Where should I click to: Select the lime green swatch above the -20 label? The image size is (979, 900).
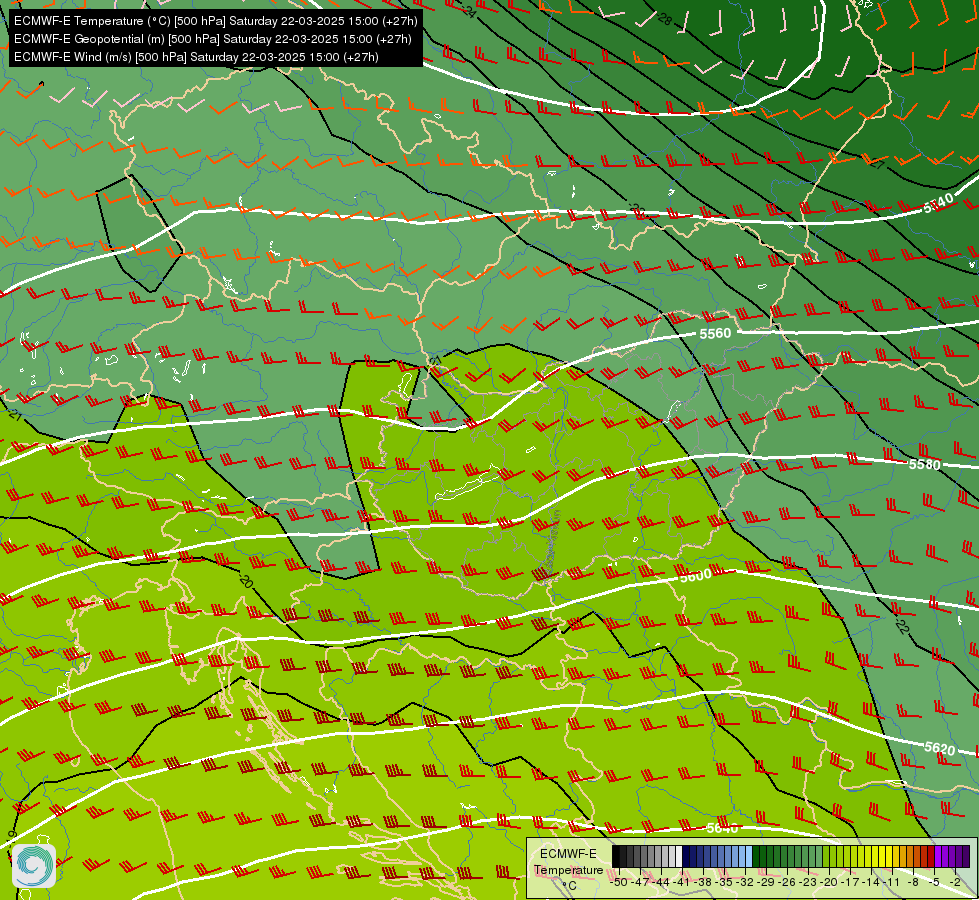tap(826, 856)
